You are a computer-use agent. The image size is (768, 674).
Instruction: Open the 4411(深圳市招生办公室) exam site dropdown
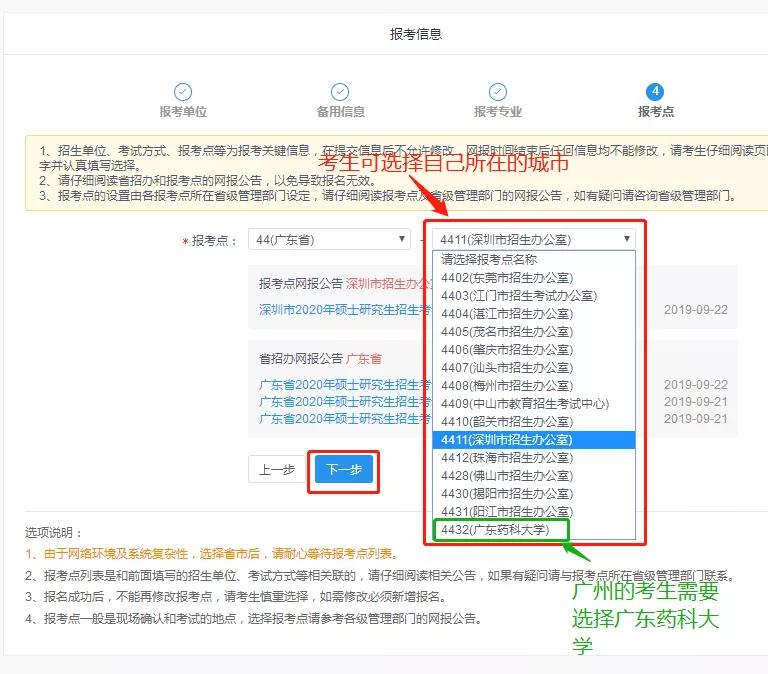pos(534,240)
